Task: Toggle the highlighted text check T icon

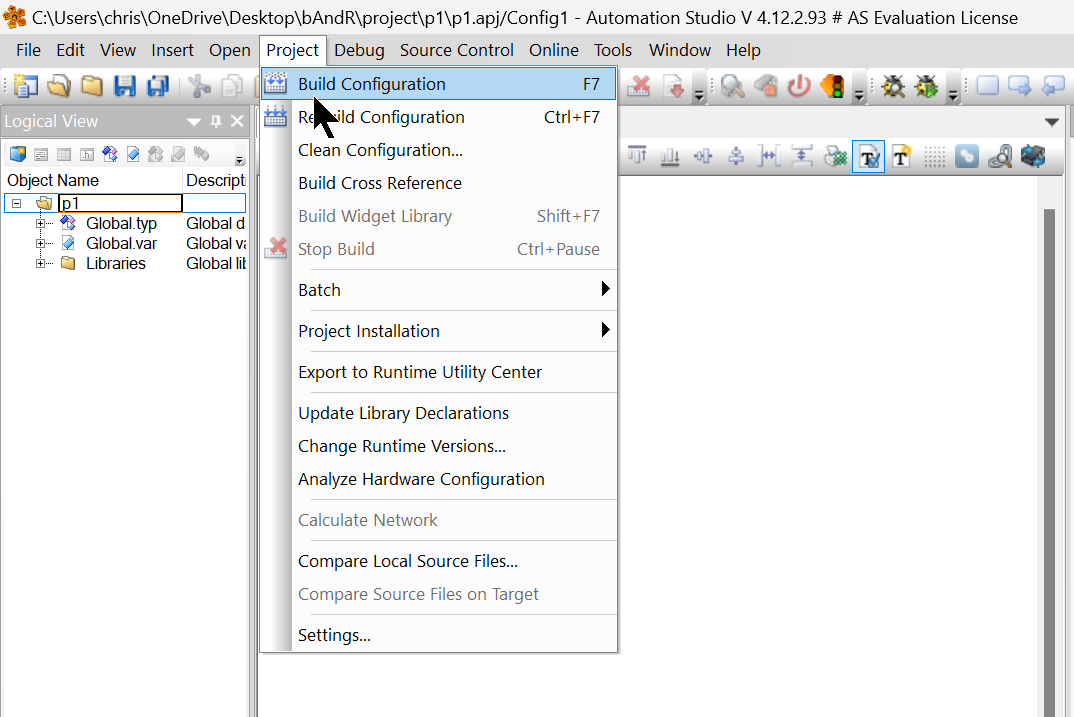Action: point(869,157)
